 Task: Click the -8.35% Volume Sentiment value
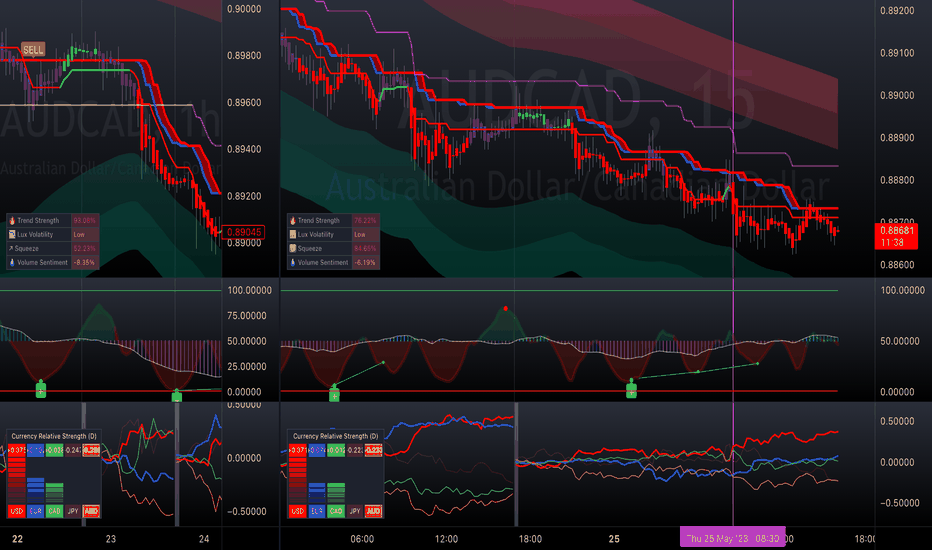pyautogui.click(x=84, y=262)
